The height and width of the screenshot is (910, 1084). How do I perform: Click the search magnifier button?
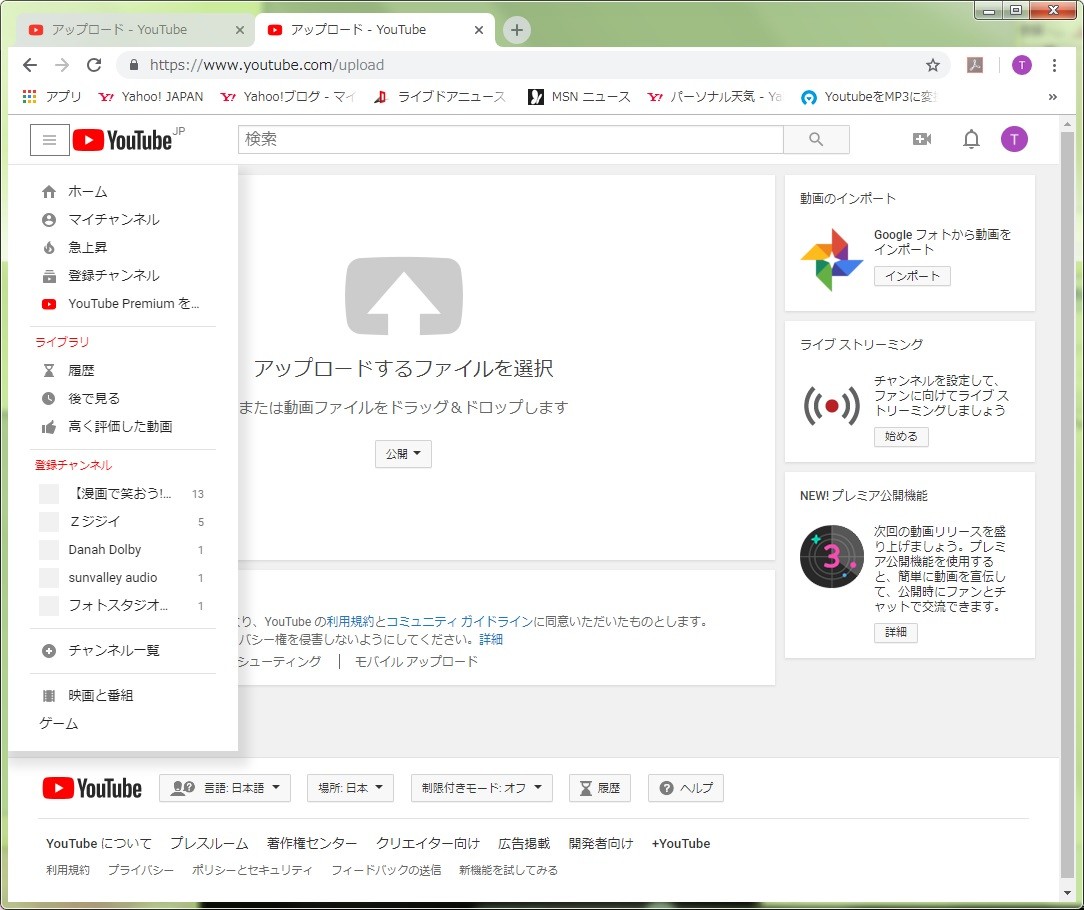pyautogui.click(x=816, y=140)
